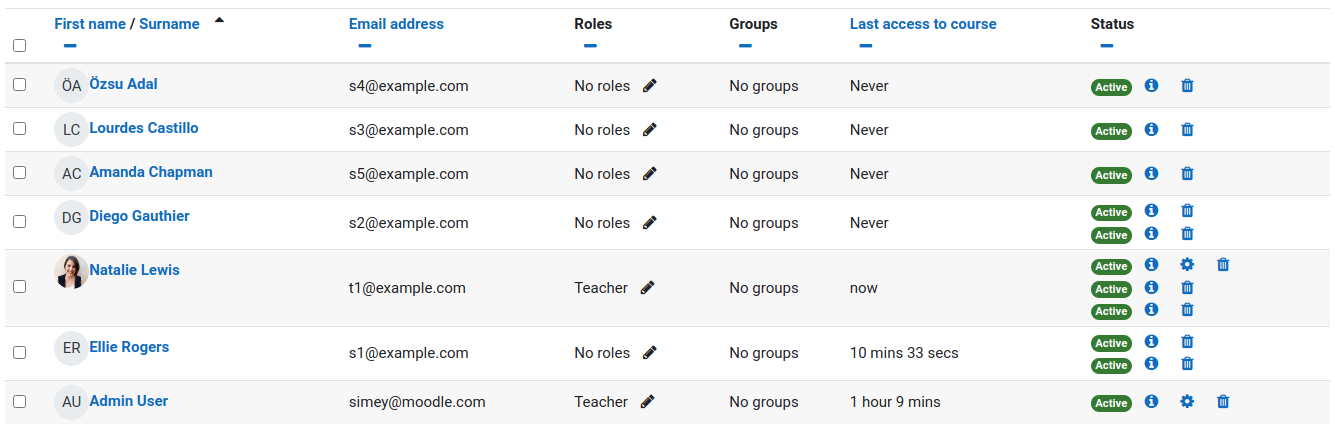Select Diego Gauthier row checkbox
Image resolution: width=1335 pixels, height=432 pixels.
[19, 216]
